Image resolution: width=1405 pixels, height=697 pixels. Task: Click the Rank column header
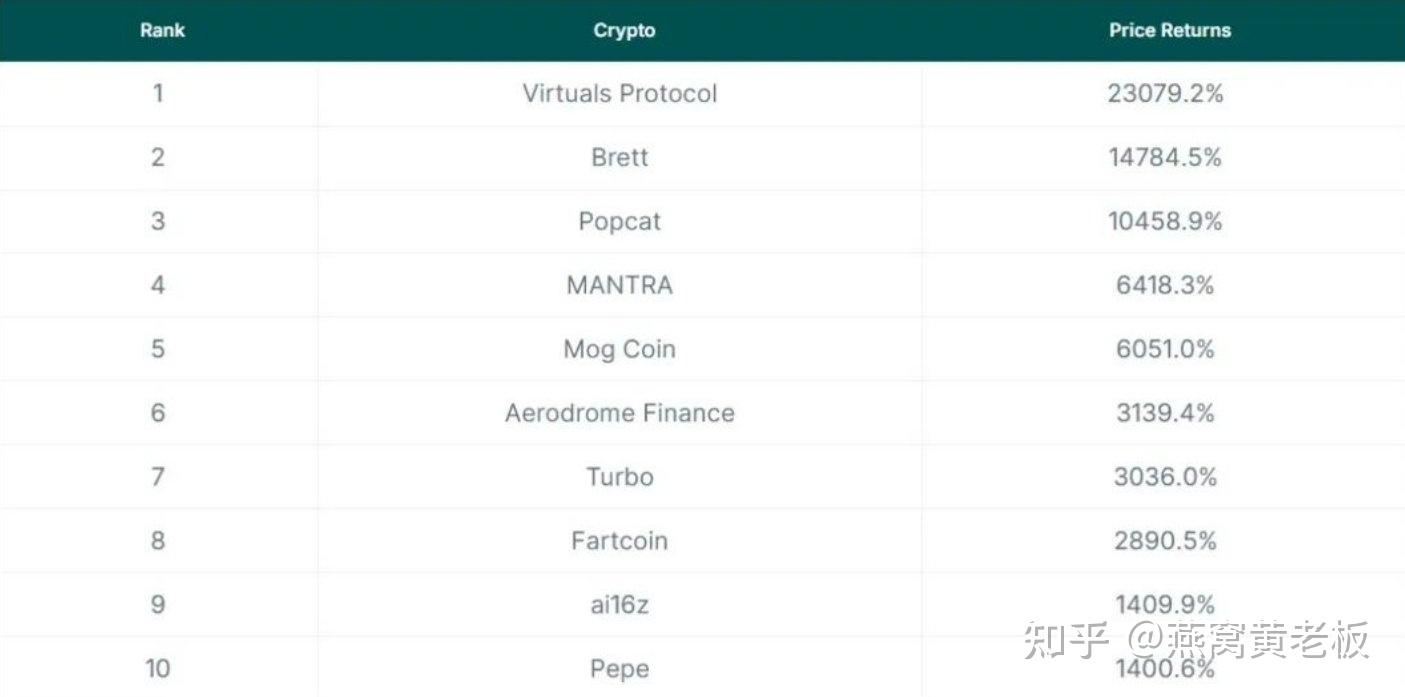click(x=162, y=30)
